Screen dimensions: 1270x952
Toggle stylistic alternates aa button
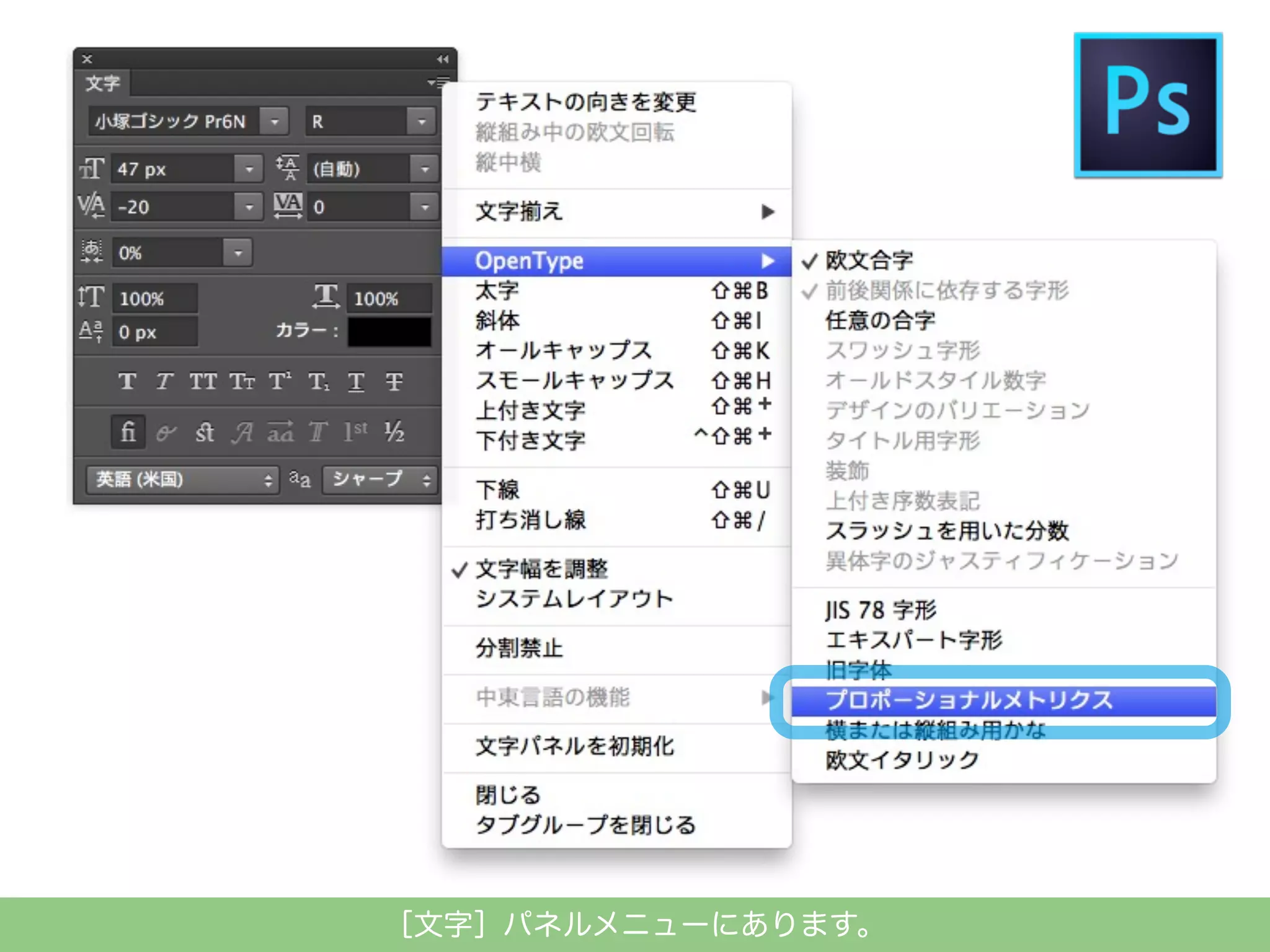click(x=280, y=431)
